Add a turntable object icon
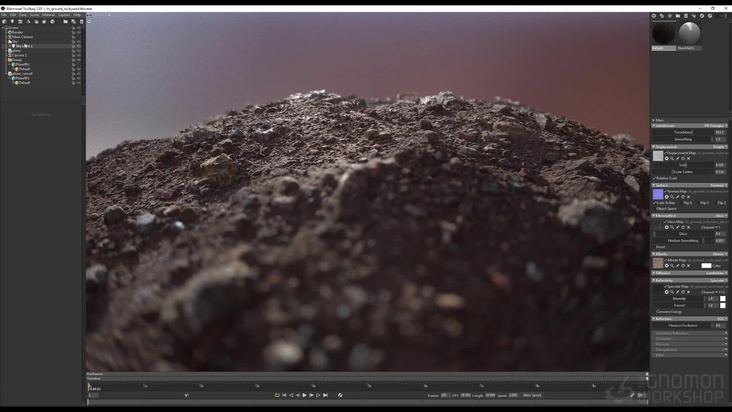Screen dimensions: 732x412 click(x=44, y=21)
